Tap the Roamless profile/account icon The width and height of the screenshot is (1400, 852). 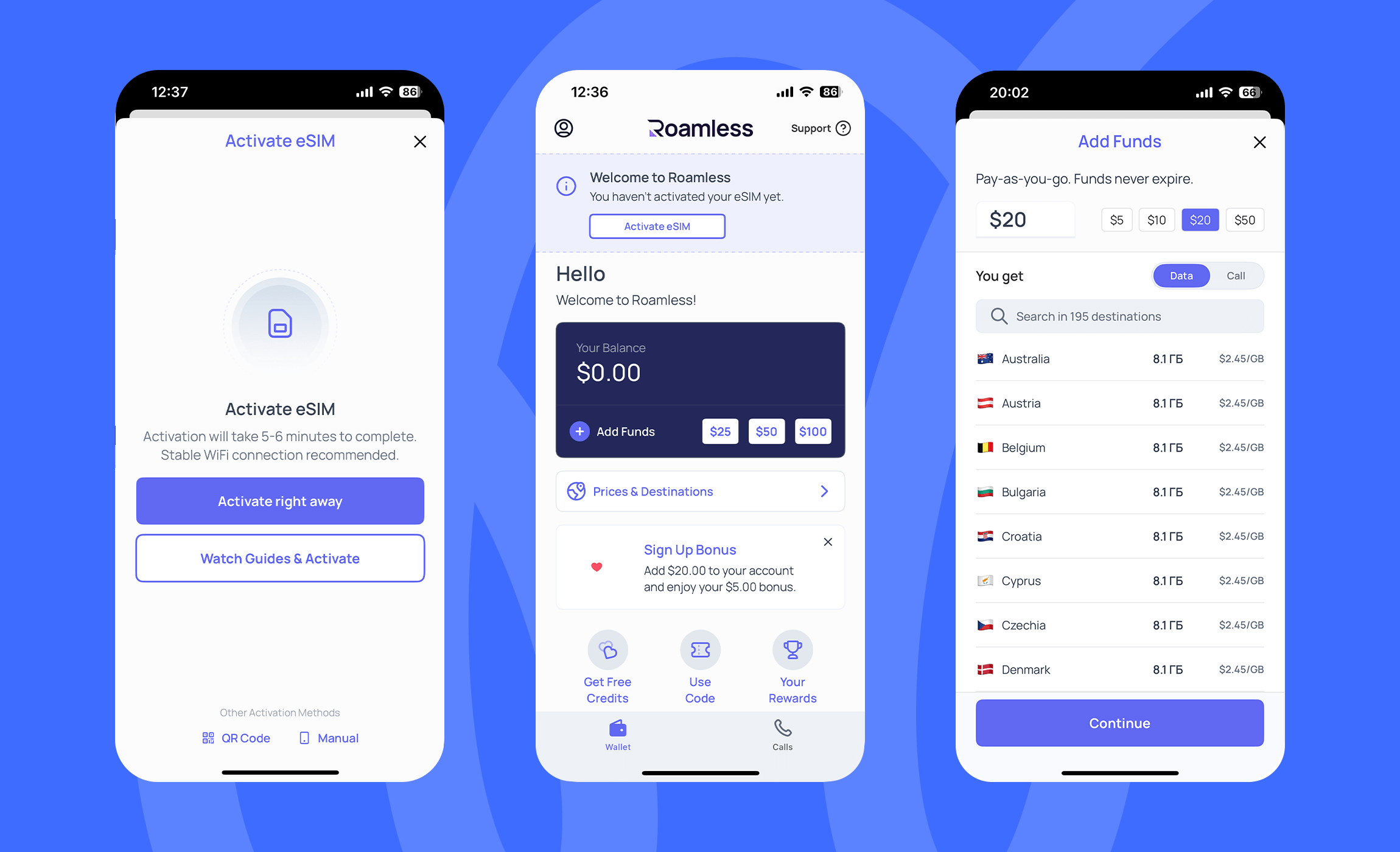pos(564,128)
